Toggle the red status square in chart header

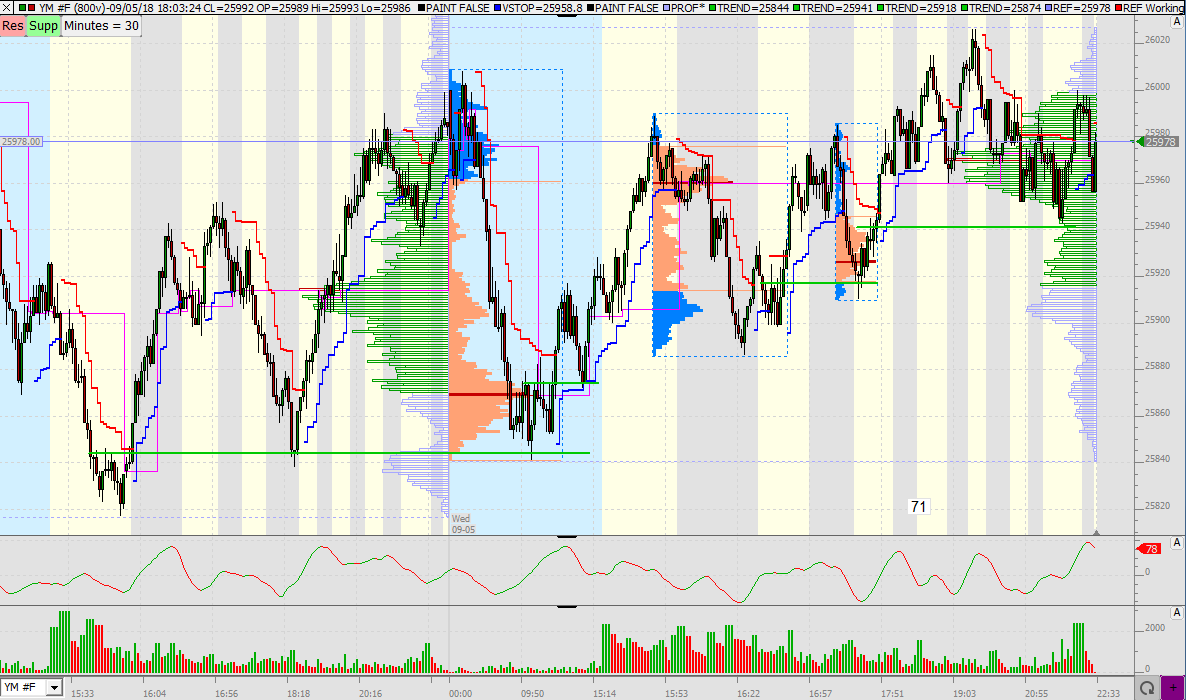pyautogui.click(x=31, y=7)
